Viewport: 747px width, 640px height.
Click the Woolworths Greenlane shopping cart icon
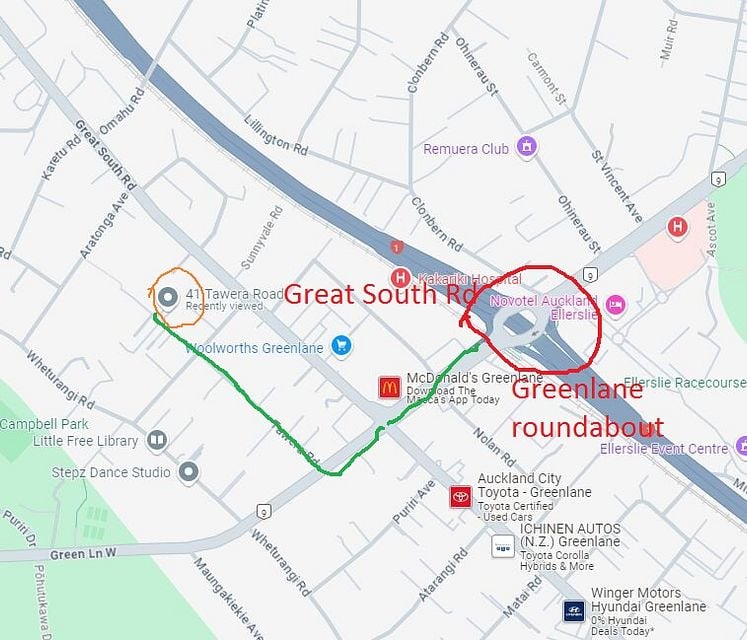point(341,345)
